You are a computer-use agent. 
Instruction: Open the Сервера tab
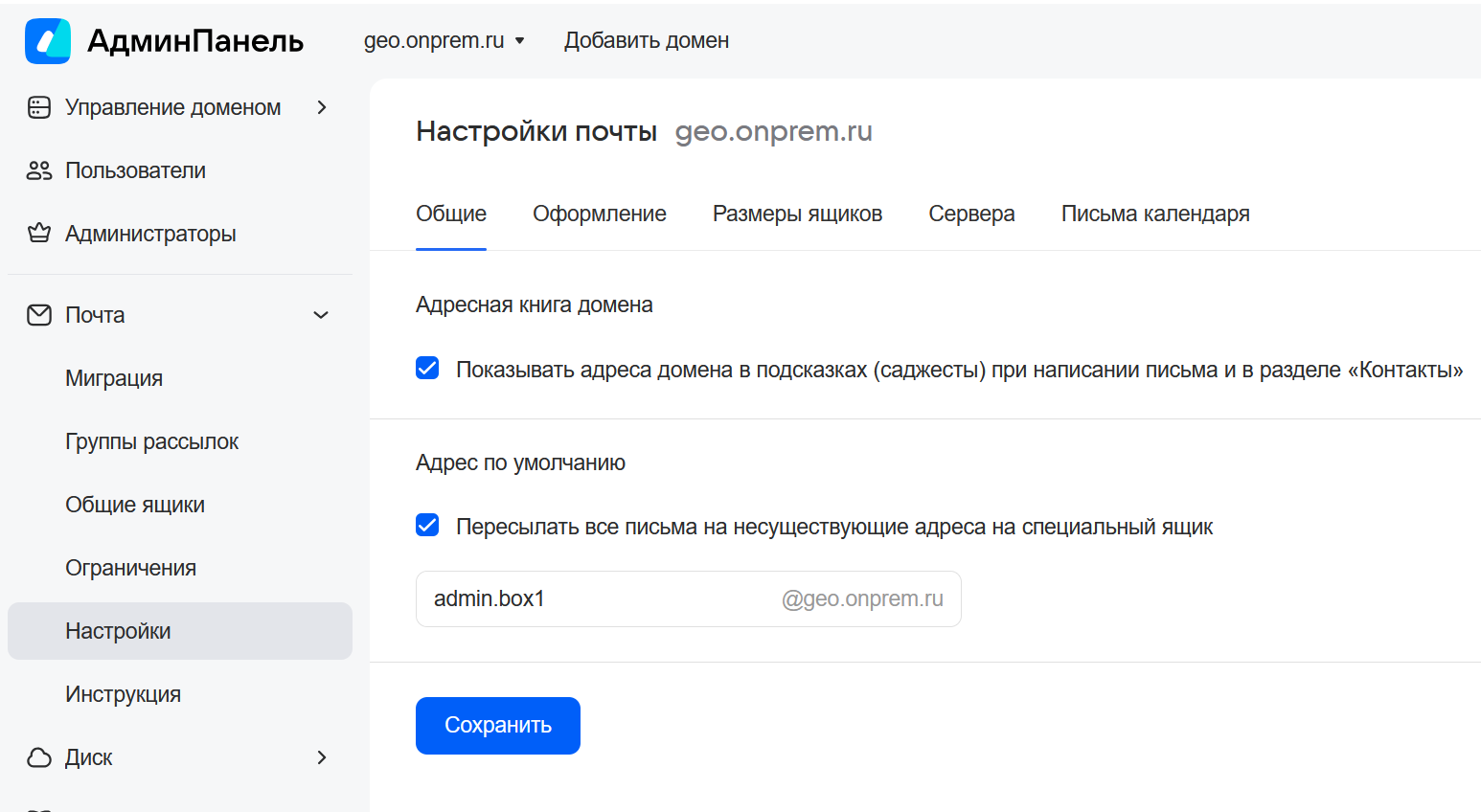point(971,214)
